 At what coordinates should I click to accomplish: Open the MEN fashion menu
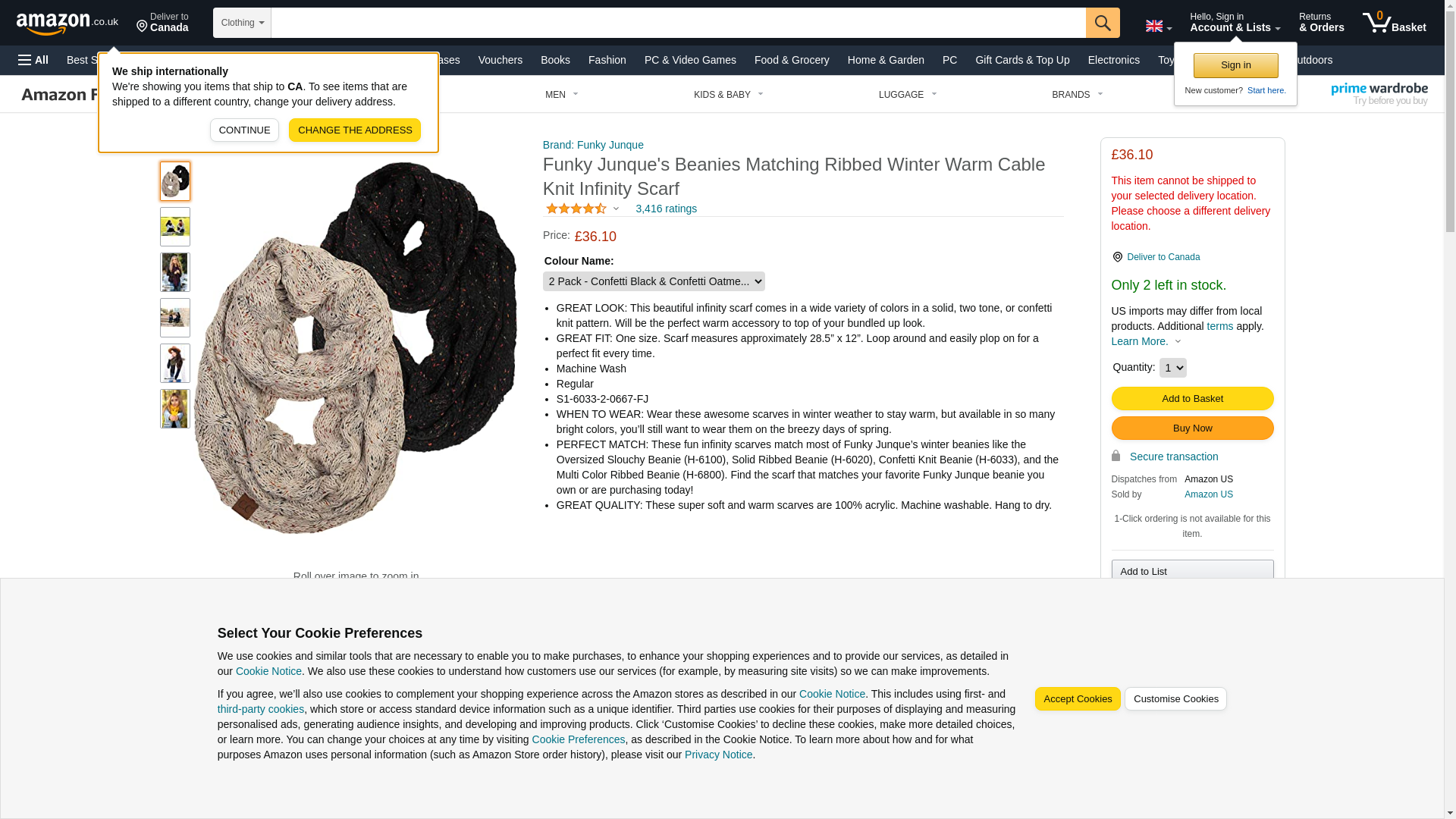(561, 95)
